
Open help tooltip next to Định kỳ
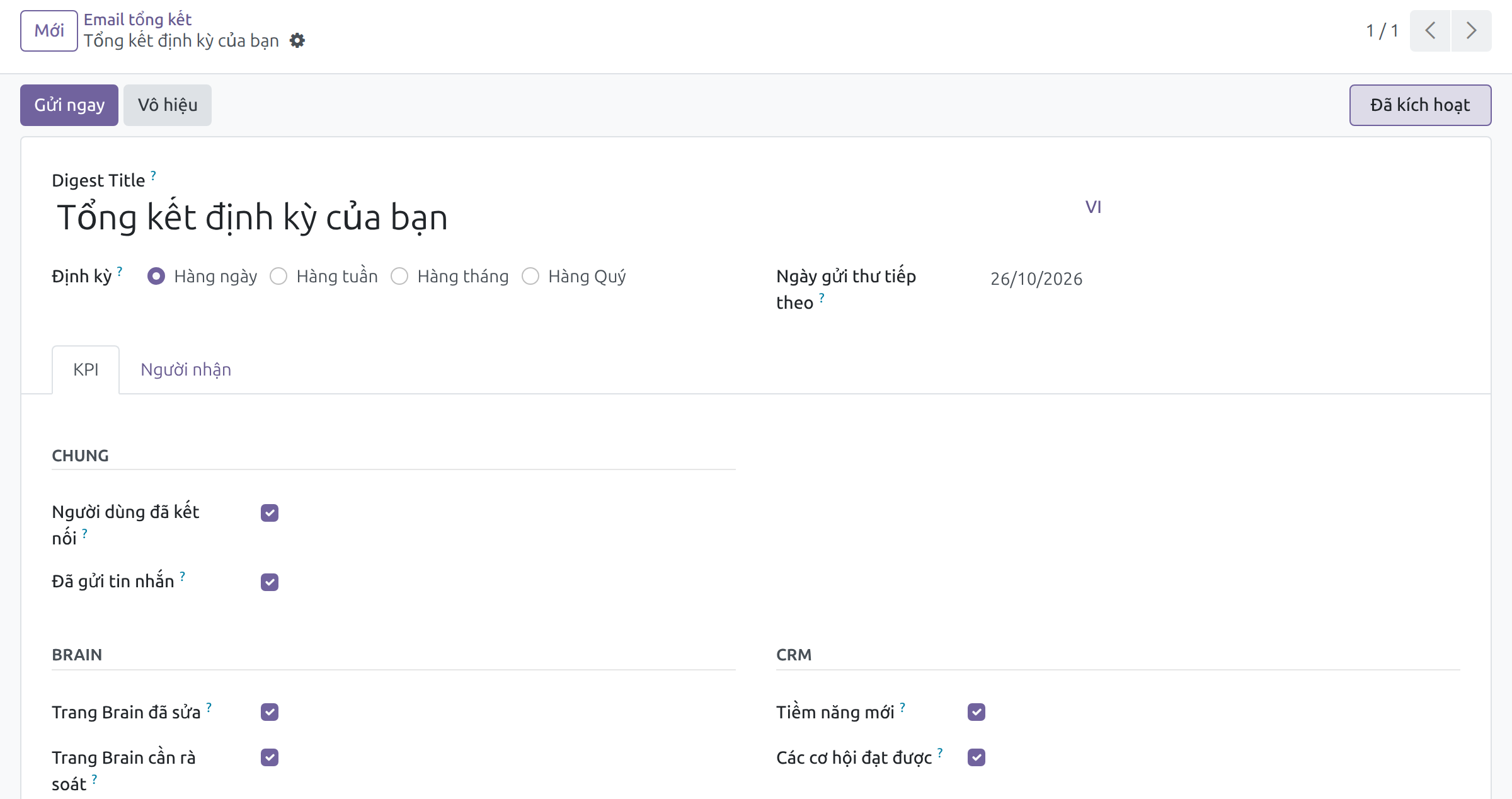[120, 272]
